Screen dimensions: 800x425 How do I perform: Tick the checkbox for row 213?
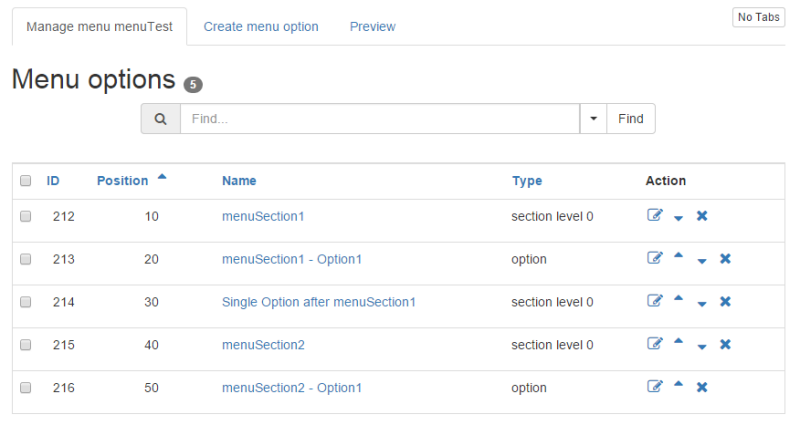click(x=26, y=259)
